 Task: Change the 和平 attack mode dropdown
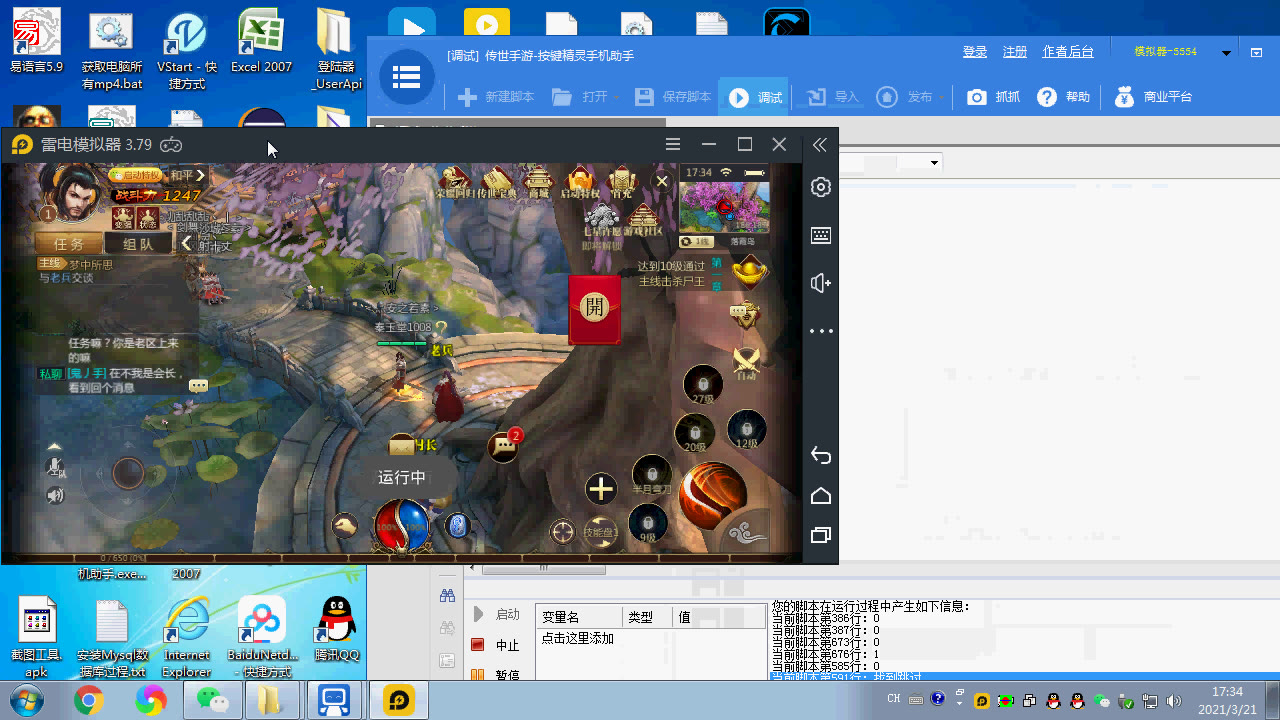click(185, 176)
